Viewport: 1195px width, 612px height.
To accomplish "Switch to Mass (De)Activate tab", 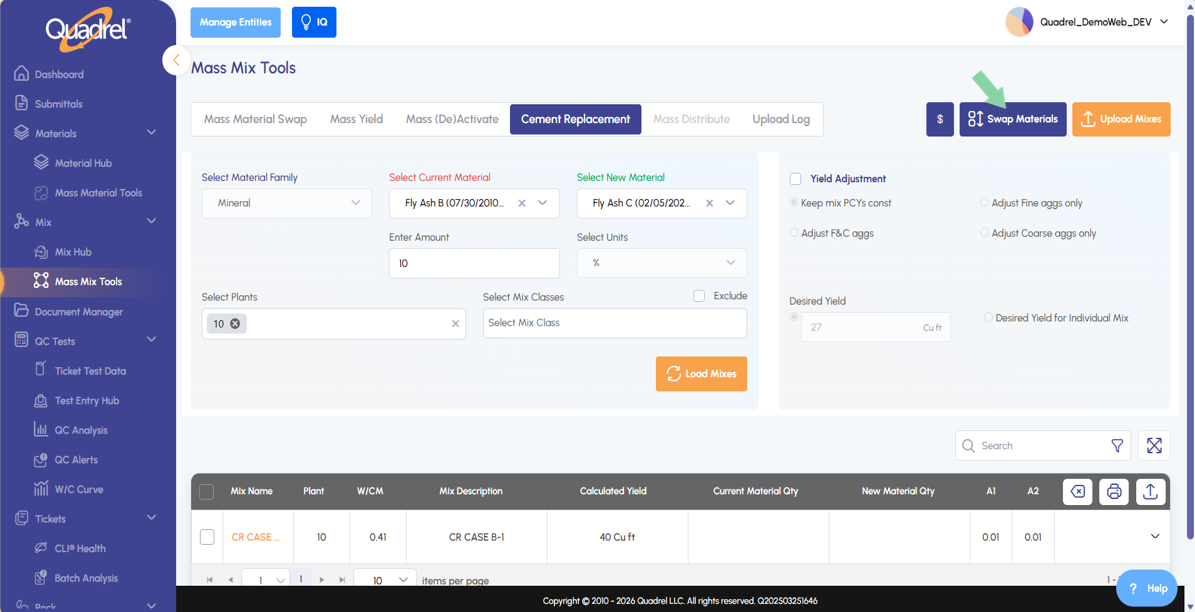I will 452,119.
